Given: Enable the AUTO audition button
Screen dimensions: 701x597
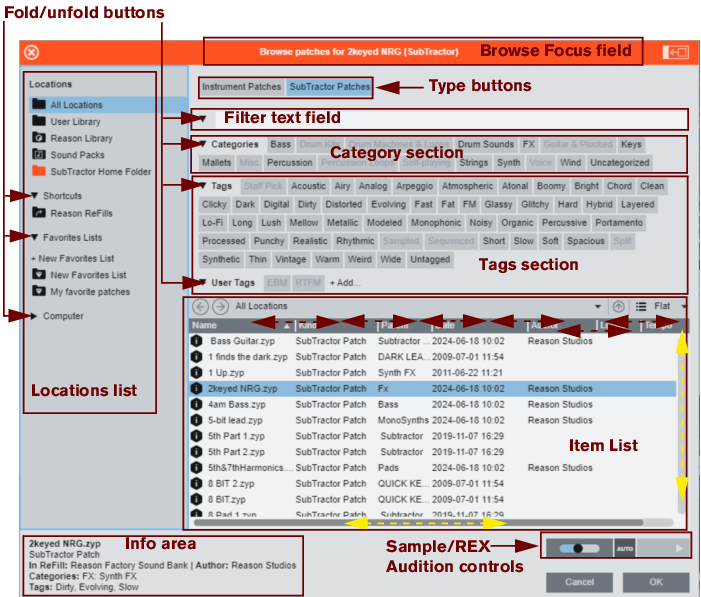Looking at the screenshot, I should pos(625,548).
